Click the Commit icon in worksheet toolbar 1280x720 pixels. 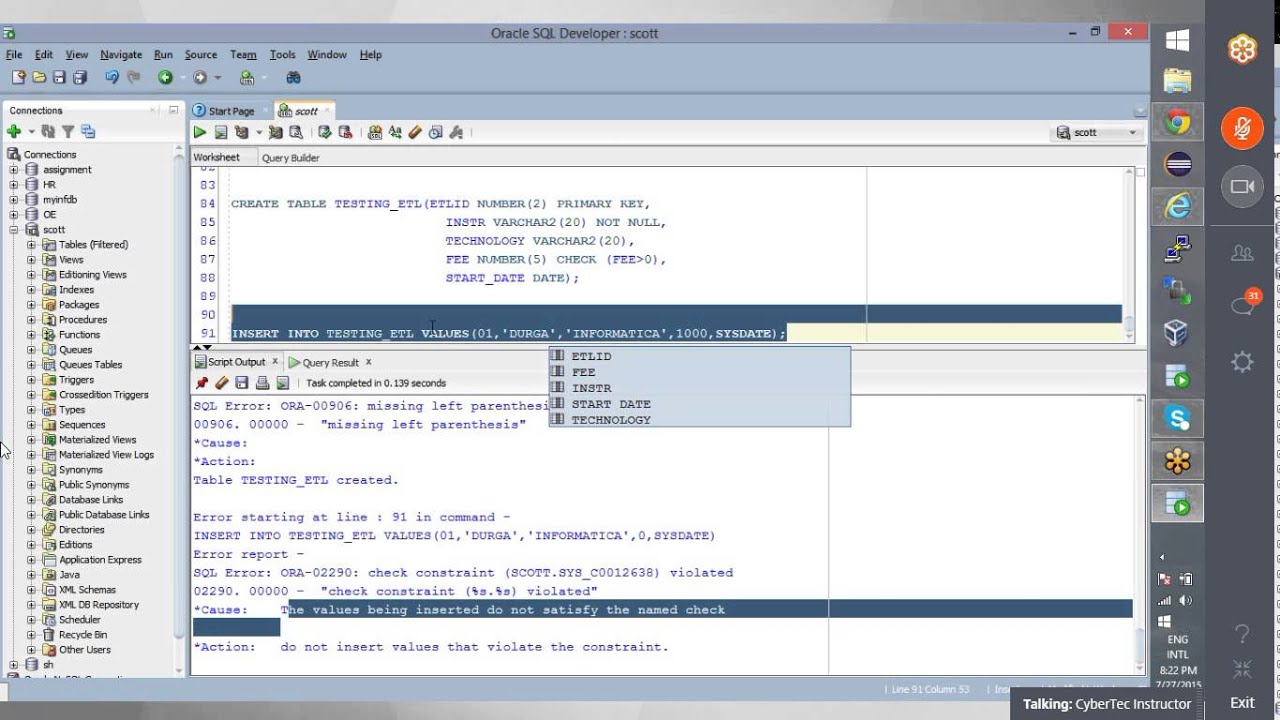coord(325,132)
